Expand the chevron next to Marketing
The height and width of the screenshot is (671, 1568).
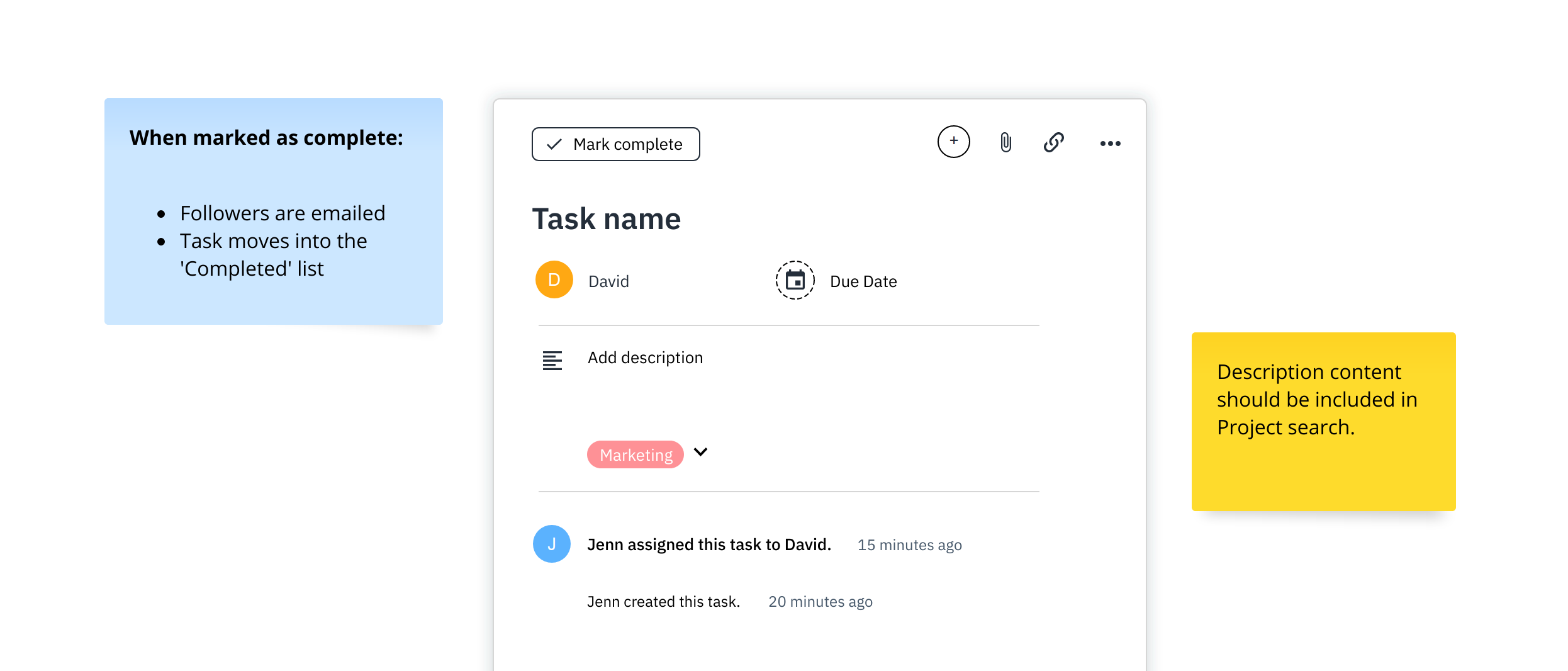(x=700, y=452)
